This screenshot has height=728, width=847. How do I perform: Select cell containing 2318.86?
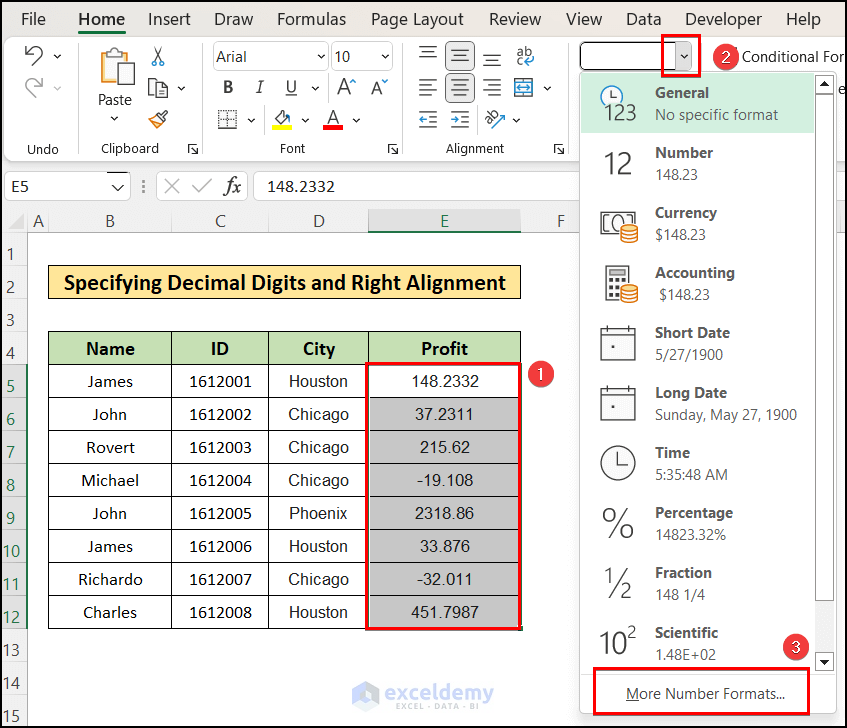click(x=444, y=513)
